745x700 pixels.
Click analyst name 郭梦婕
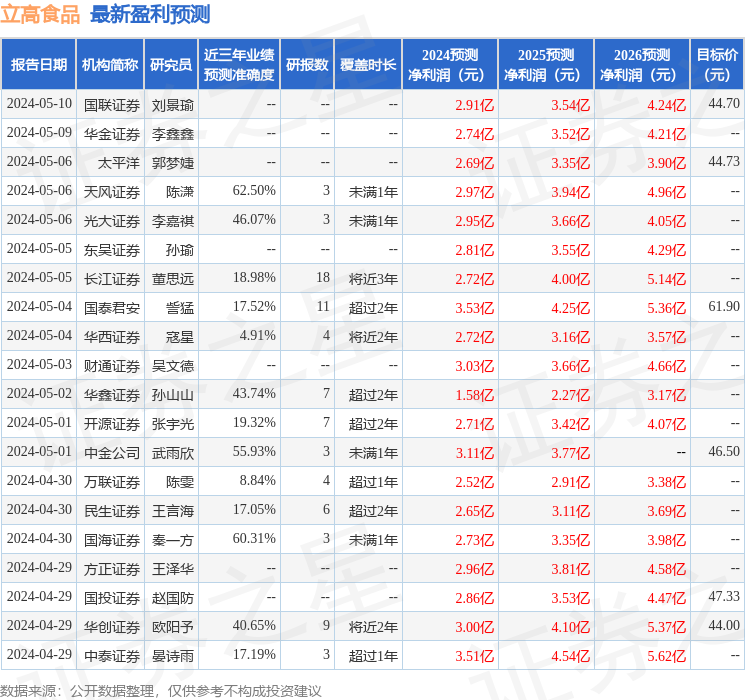[x=173, y=163]
